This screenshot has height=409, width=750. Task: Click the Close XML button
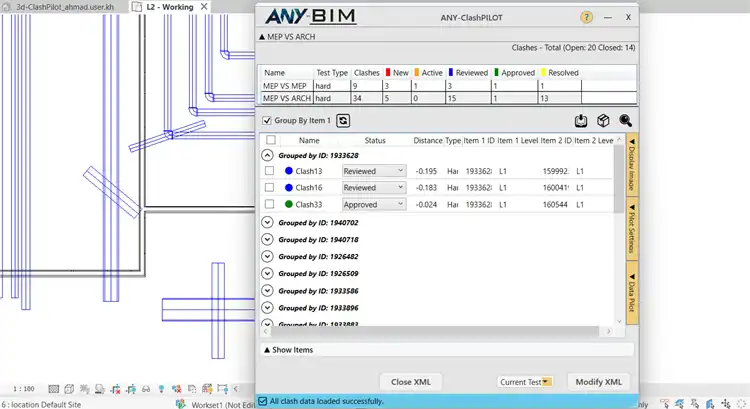tap(411, 382)
